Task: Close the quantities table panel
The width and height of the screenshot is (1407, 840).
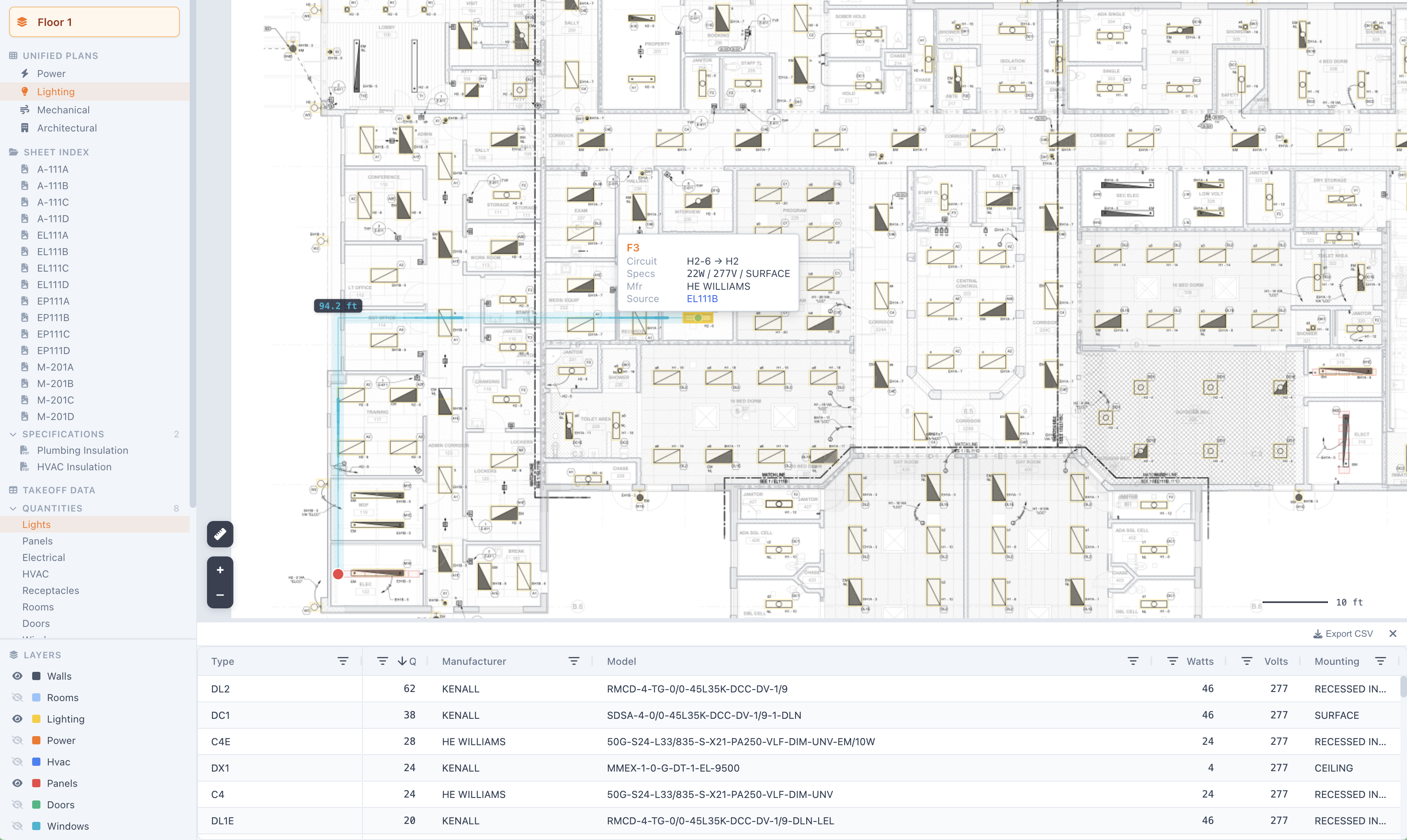Action: point(1393,634)
